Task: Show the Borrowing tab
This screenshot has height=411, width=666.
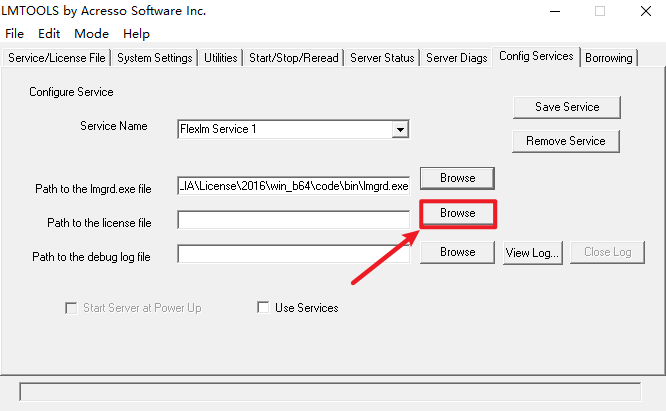Action: click(609, 58)
